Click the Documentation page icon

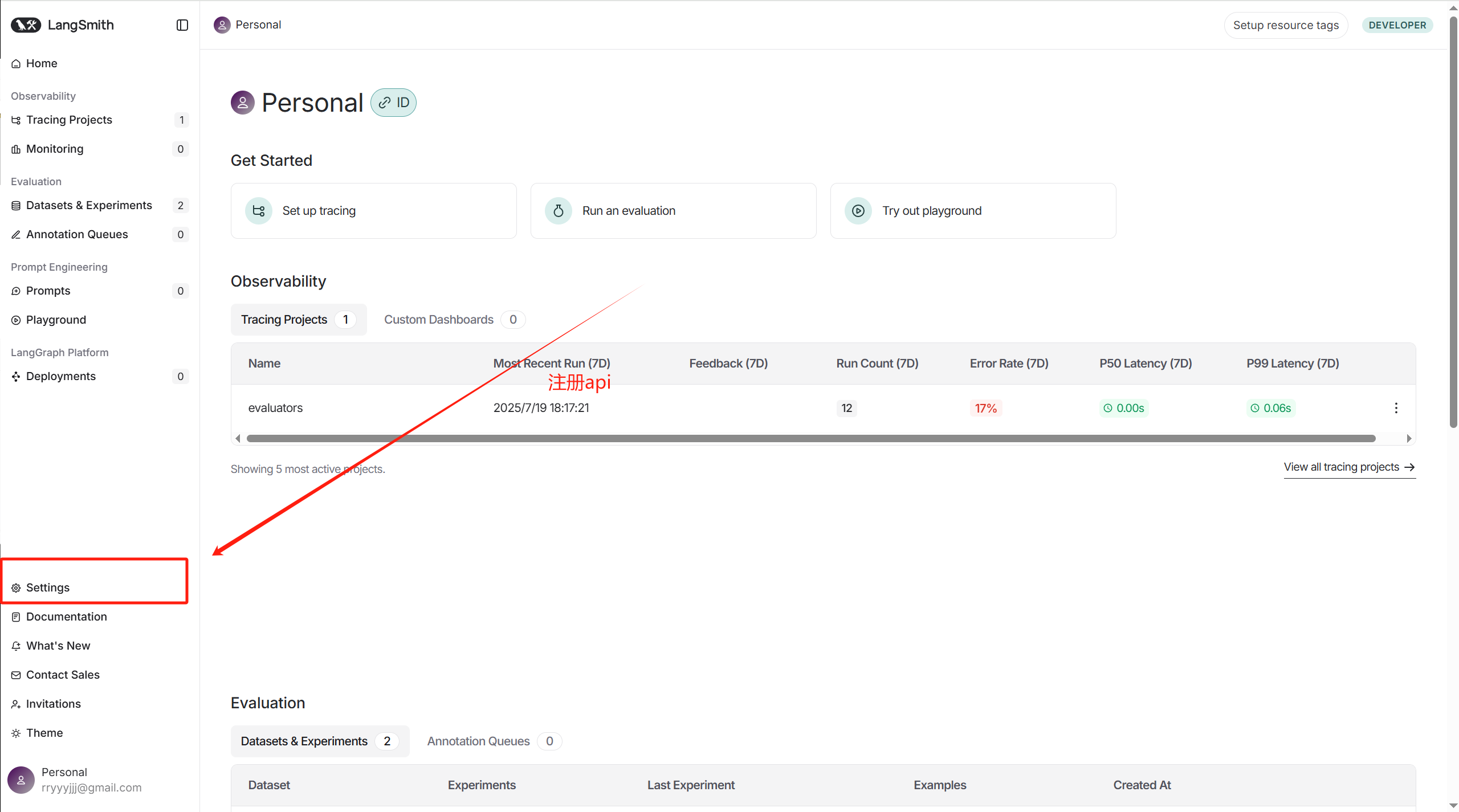pos(16,617)
